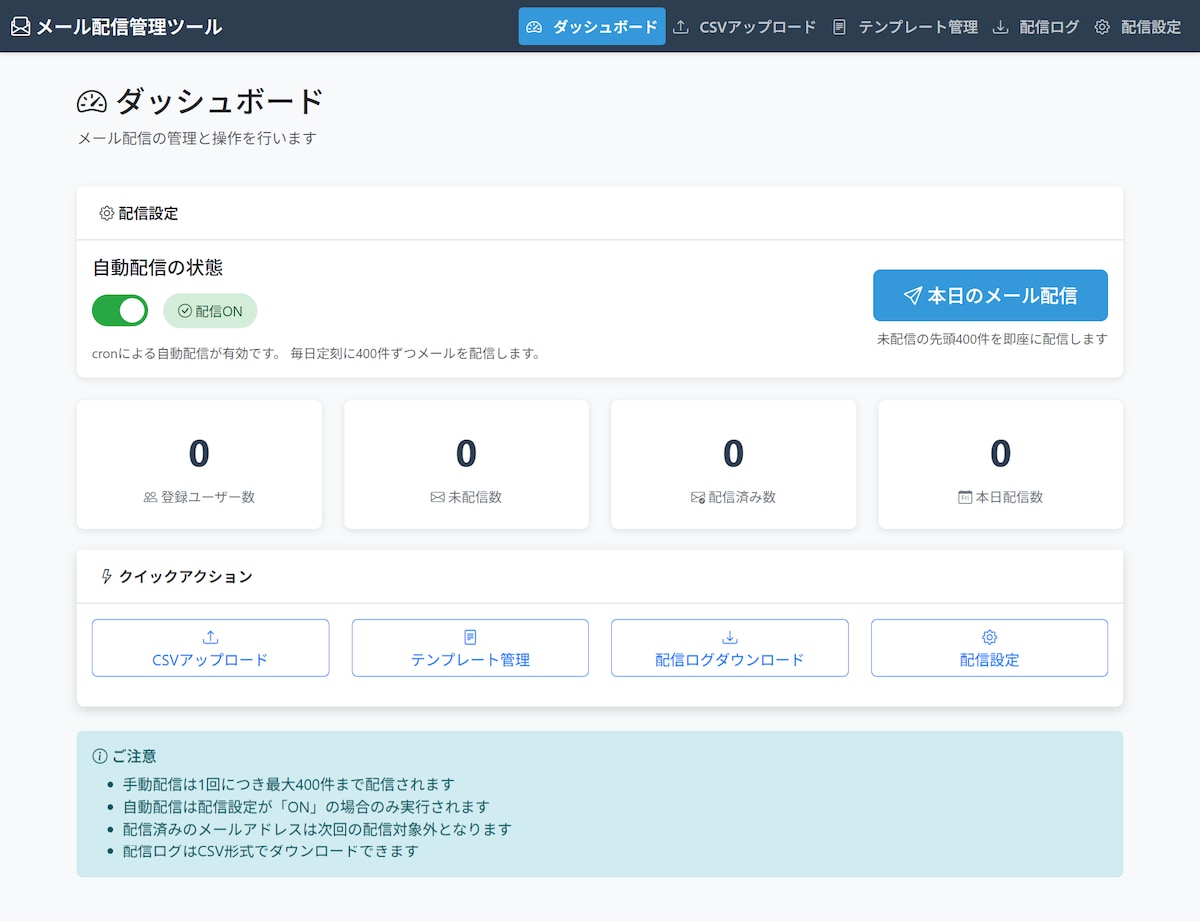Viewport: 1200px width, 924px height.
Task: Click the 本日配信数 count value
Action: tap(1000, 453)
